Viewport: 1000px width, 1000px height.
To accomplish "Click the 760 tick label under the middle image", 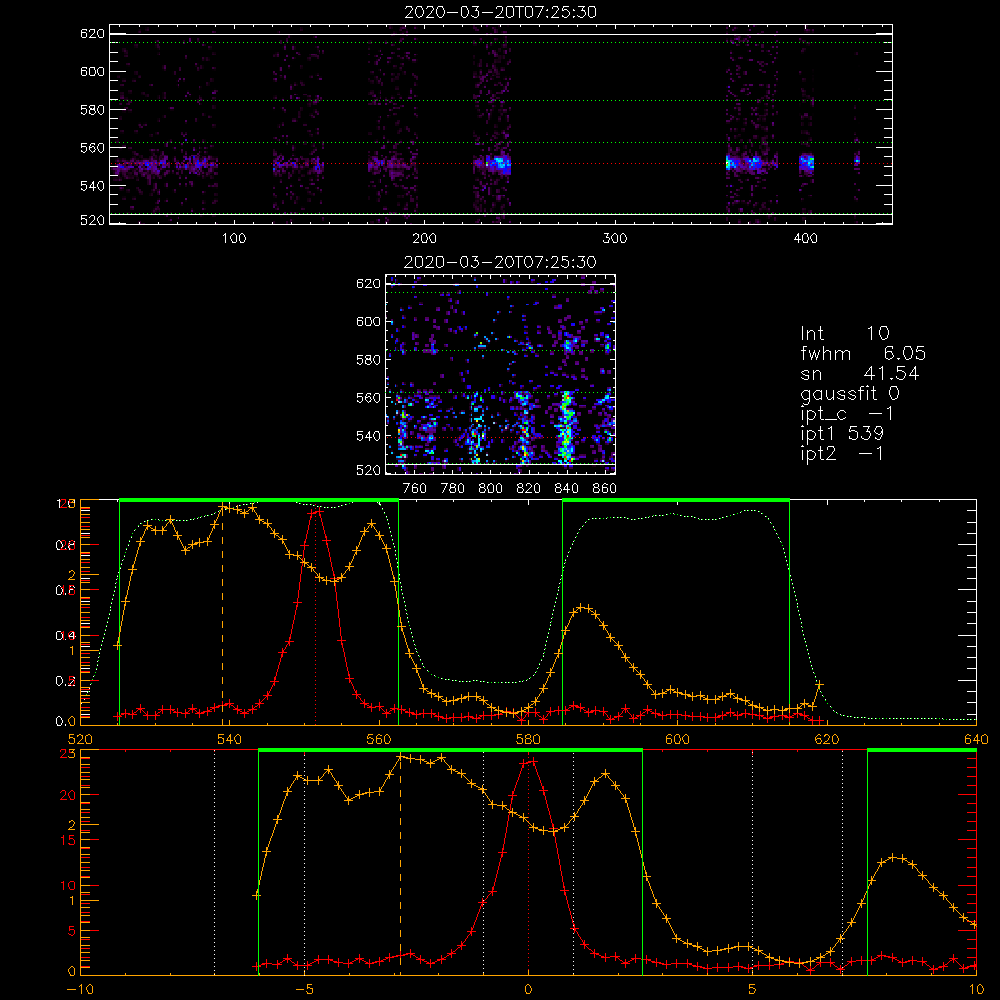I will click(x=415, y=489).
